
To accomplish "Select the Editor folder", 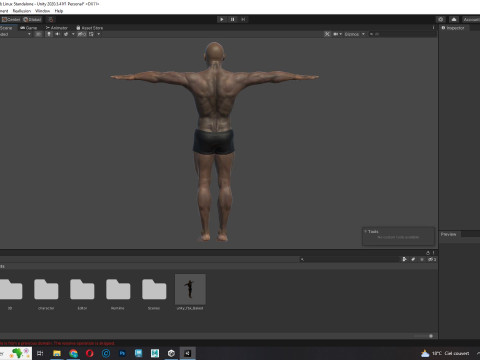I will (x=82, y=294).
